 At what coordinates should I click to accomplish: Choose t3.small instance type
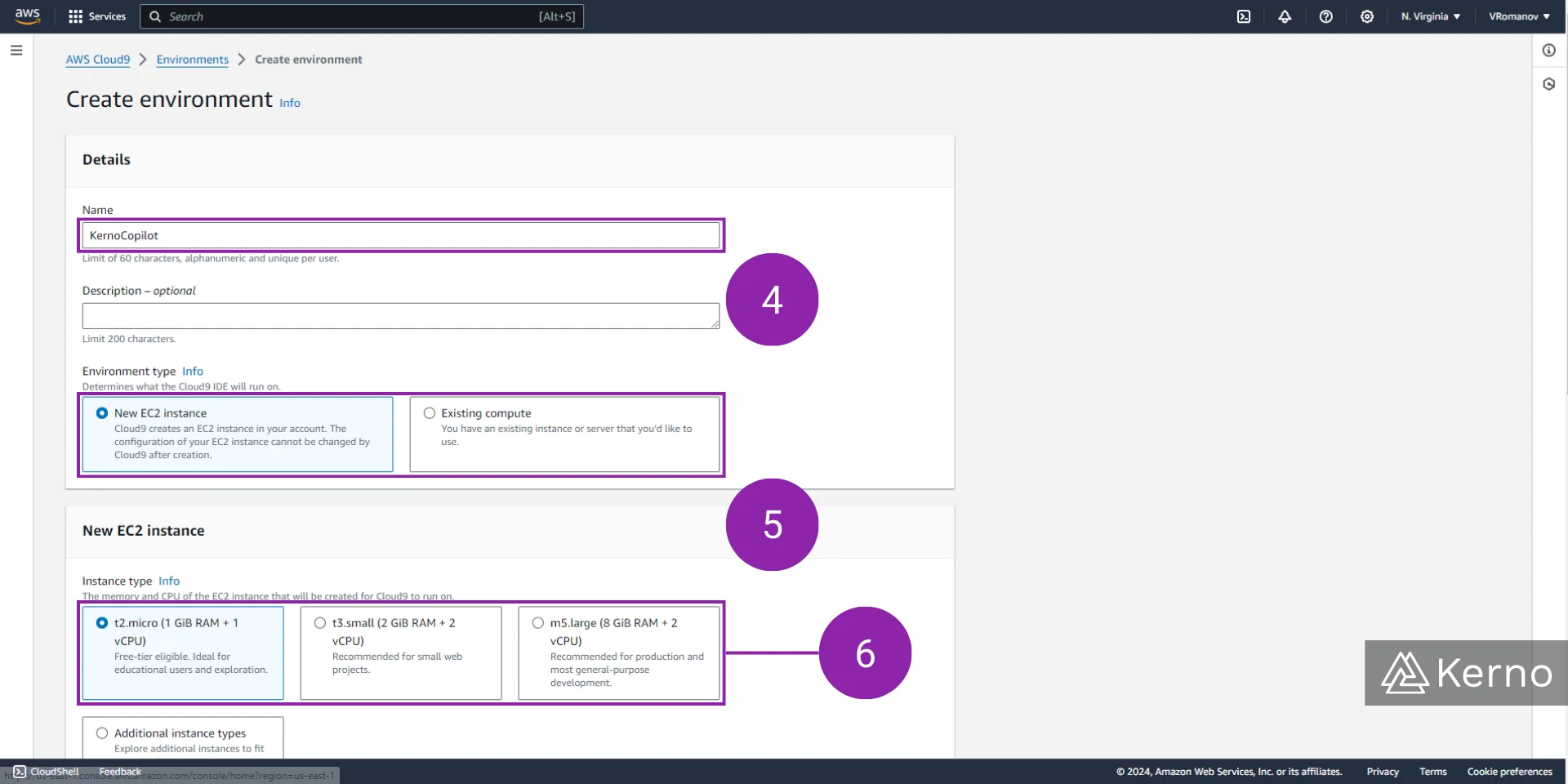coord(320,623)
